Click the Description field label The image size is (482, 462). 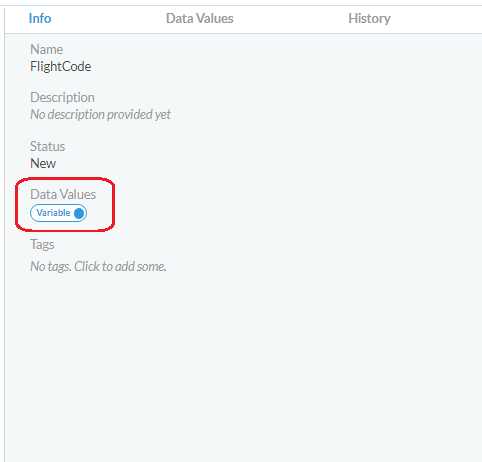(x=62, y=97)
